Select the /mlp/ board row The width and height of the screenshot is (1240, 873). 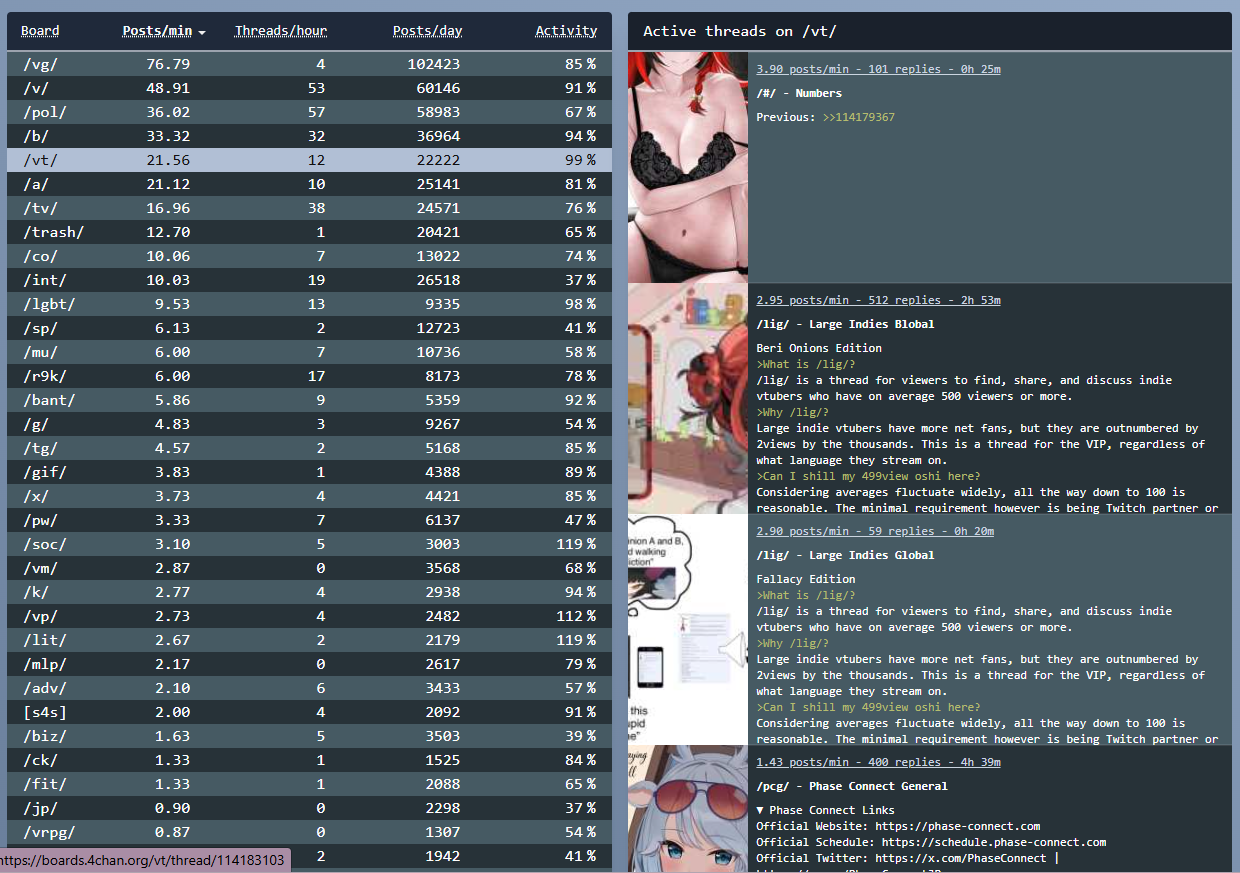[309, 664]
